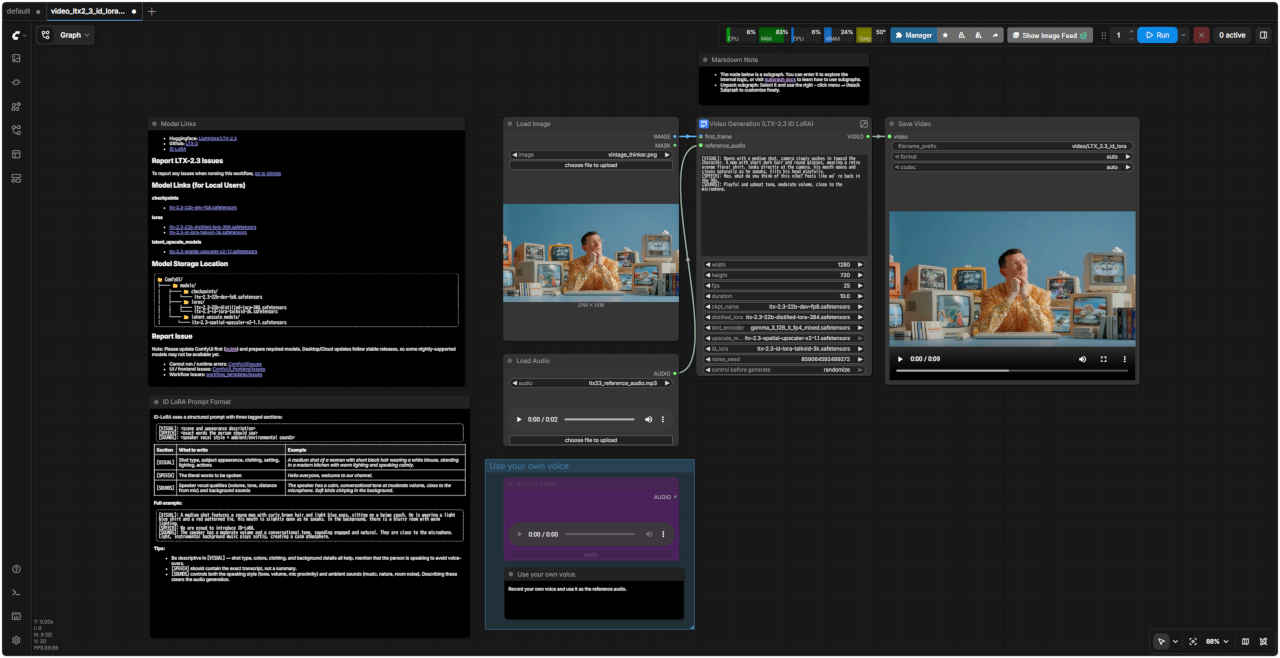Open the Run button options arrow

1183,35
